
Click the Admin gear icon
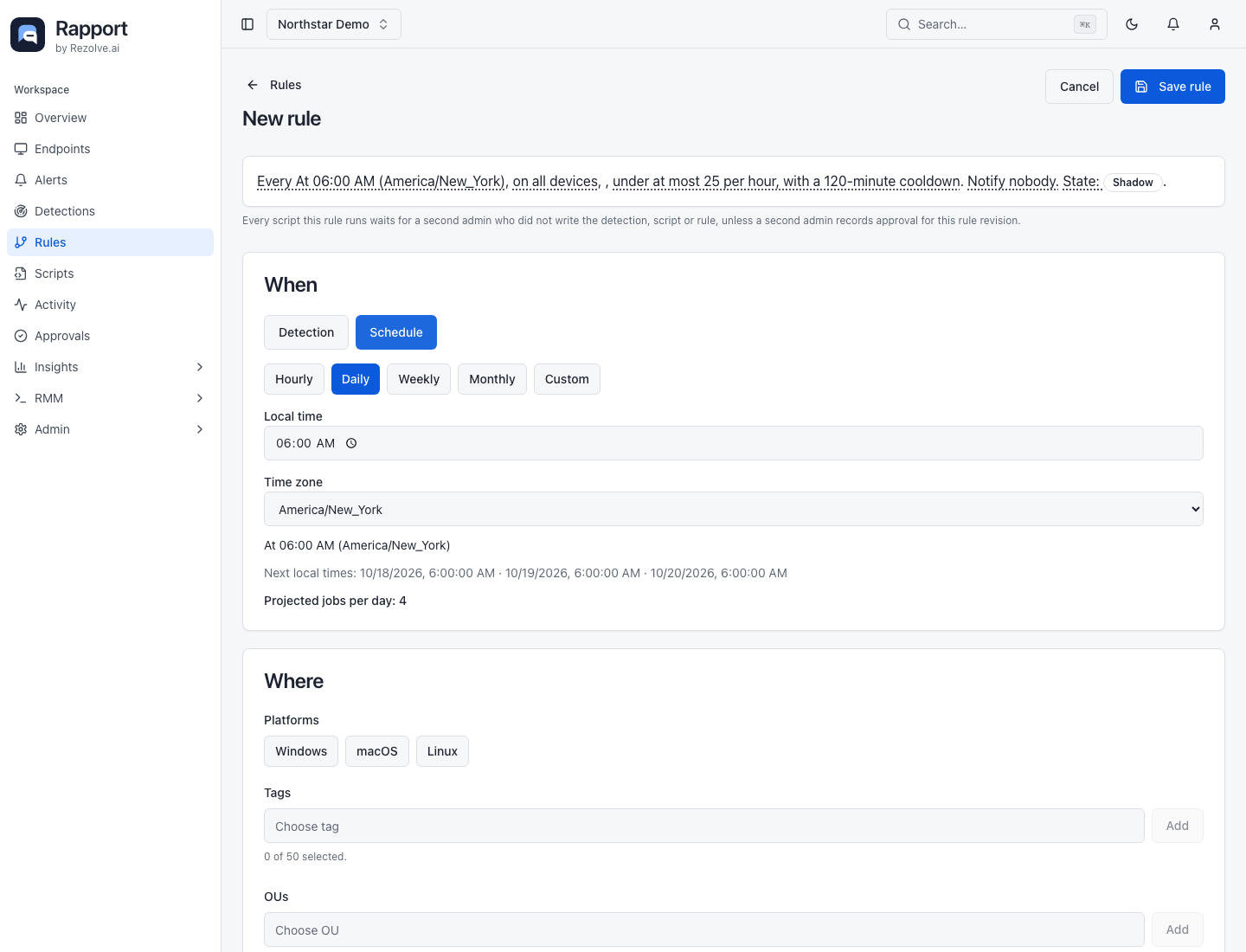[21, 429]
